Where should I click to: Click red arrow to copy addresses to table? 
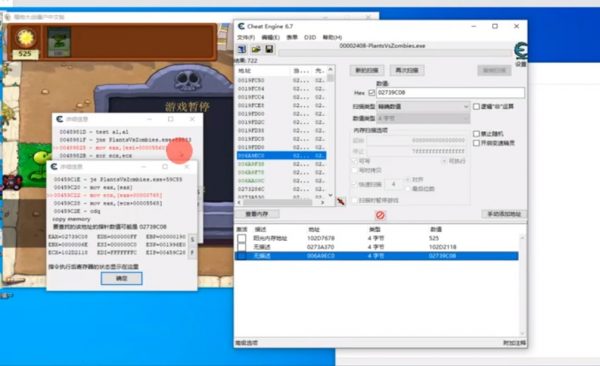click(x=341, y=201)
